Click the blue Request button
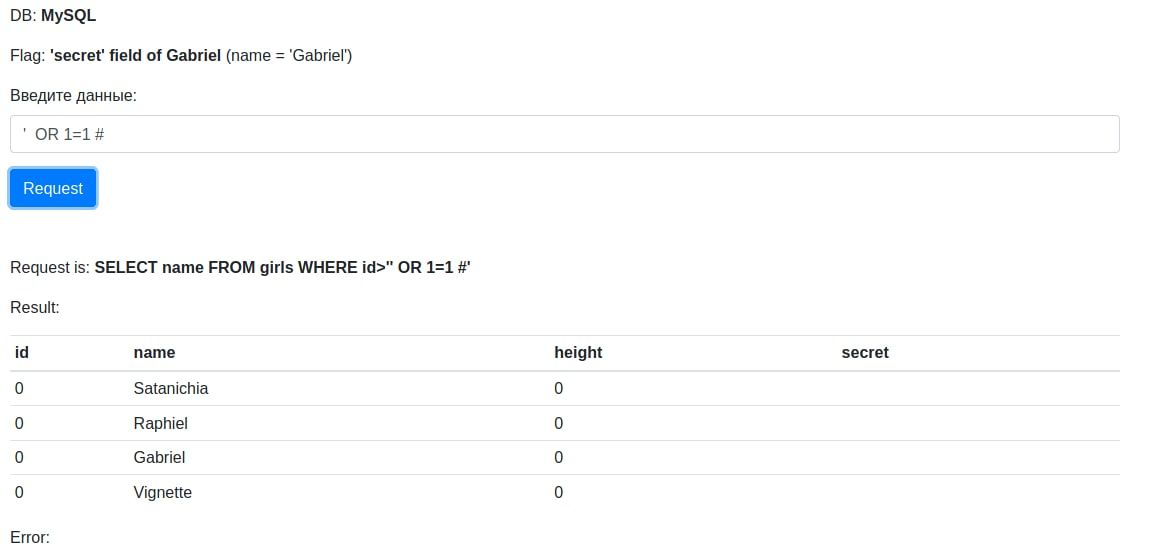The height and width of the screenshot is (555, 1153). [x=53, y=188]
